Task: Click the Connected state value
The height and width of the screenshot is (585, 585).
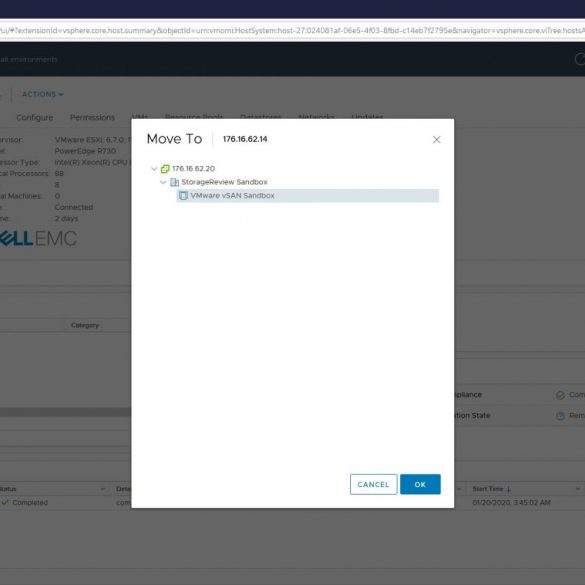Action: point(73,207)
